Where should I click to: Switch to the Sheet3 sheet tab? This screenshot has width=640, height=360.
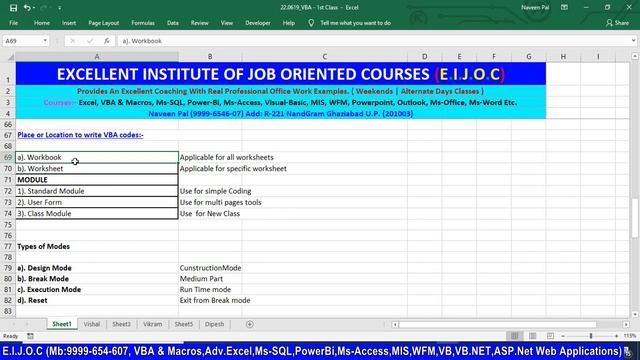tap(121, 324)
